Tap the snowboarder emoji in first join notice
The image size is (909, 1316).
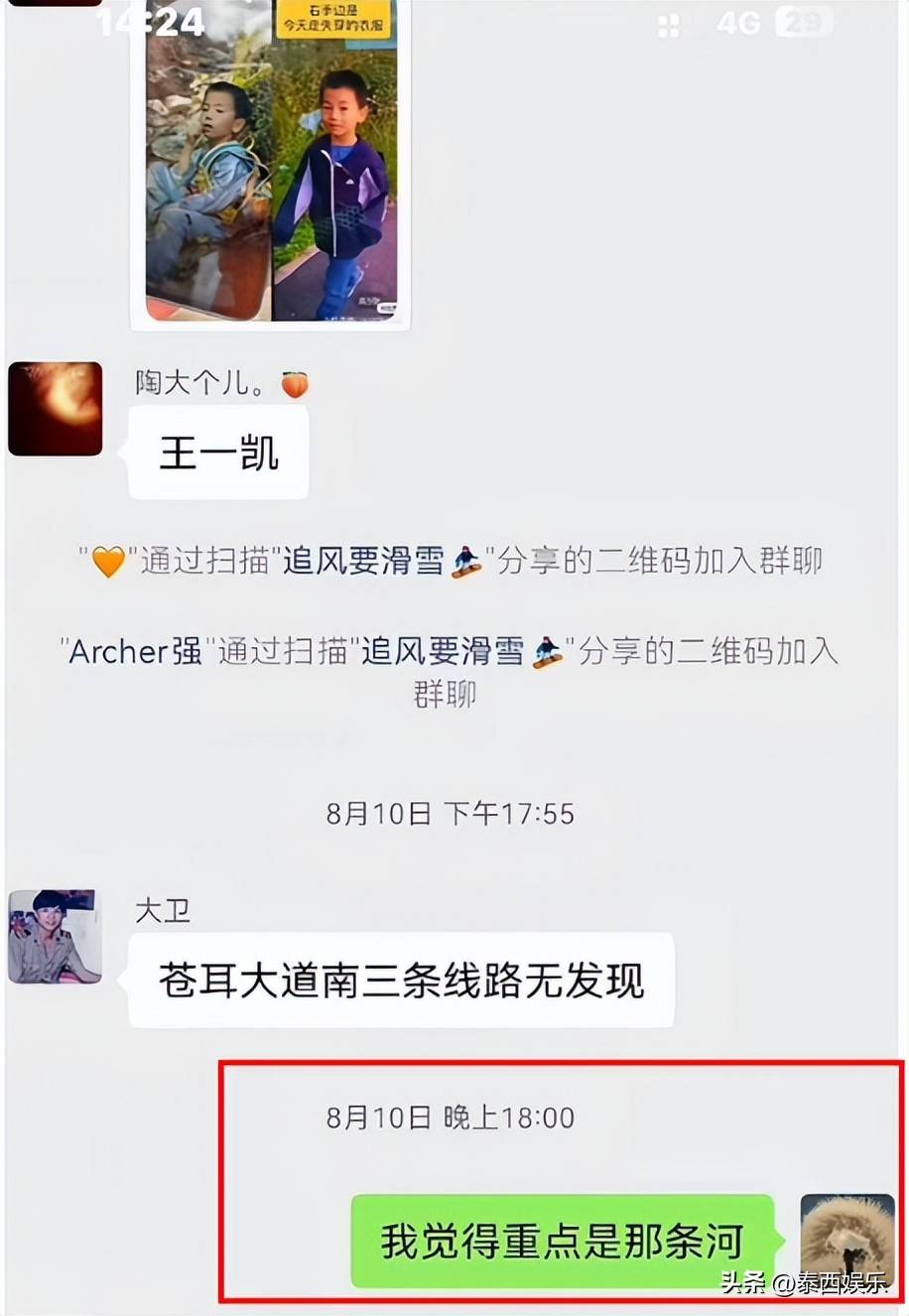[466, 563]
